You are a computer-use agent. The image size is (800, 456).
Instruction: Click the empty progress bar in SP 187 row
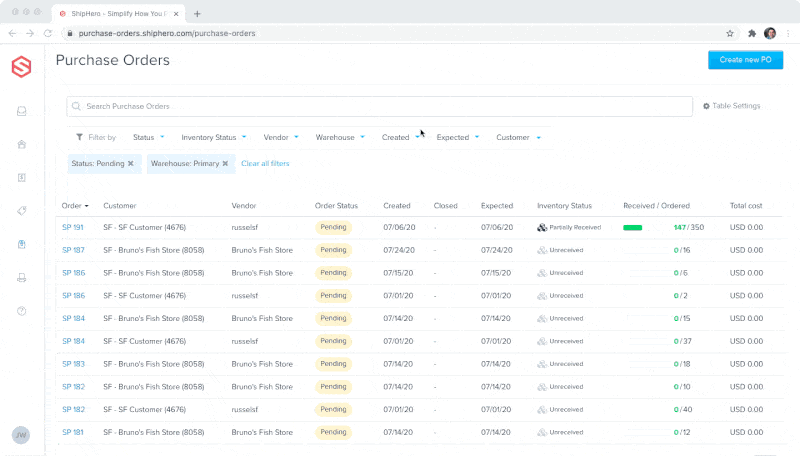click(647, 250)
